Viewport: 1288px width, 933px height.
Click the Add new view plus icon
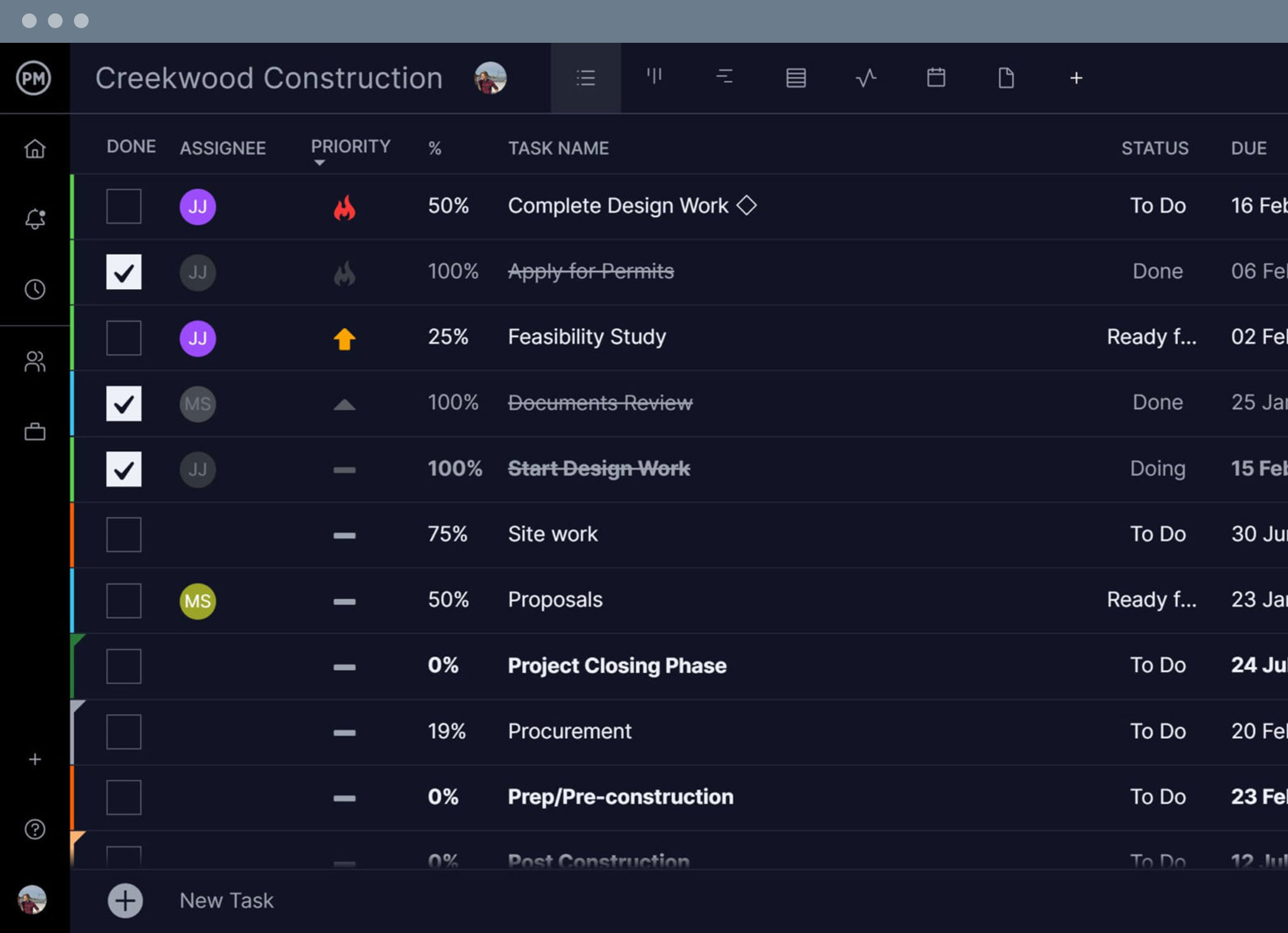tap(1076, 77)
